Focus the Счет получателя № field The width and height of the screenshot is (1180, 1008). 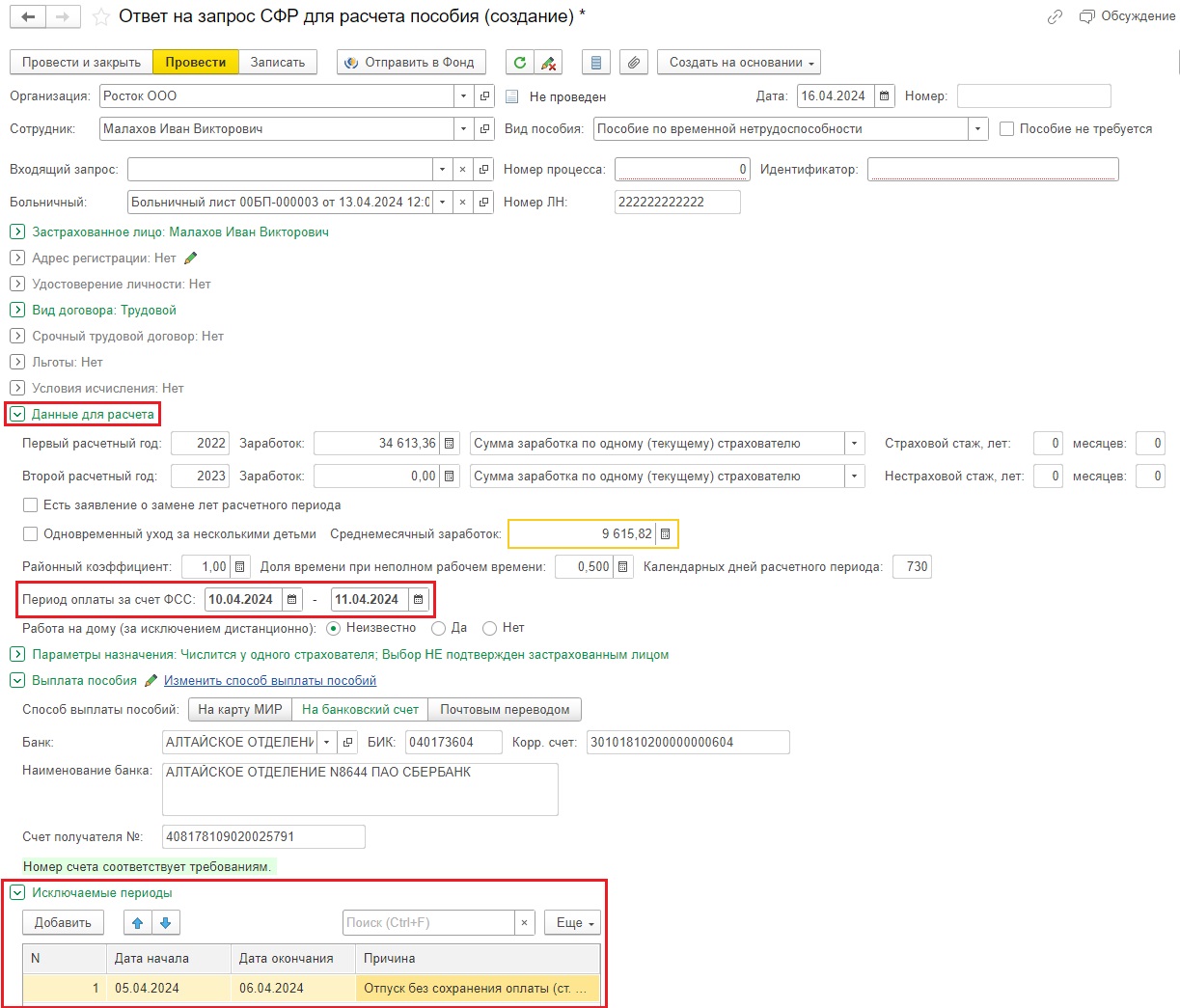(263, 837)
